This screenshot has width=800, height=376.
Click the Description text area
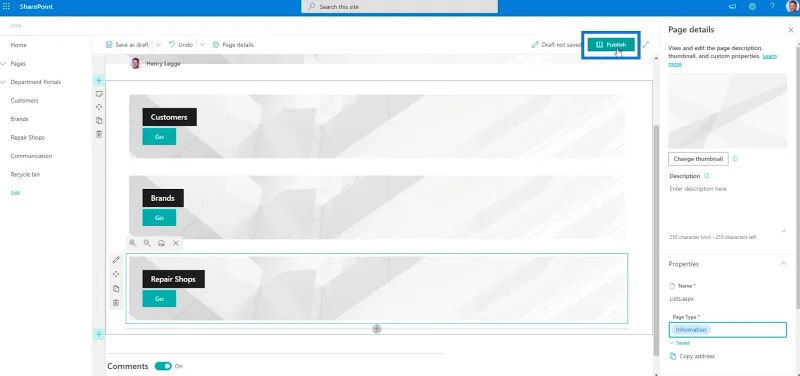coord(728,208)
